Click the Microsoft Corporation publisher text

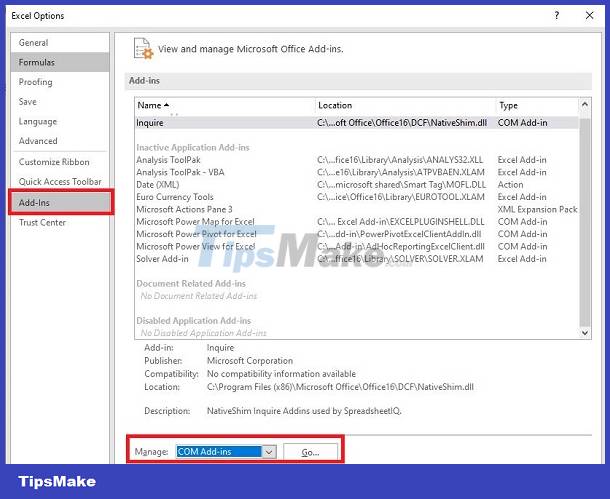(x=250, y=361)
